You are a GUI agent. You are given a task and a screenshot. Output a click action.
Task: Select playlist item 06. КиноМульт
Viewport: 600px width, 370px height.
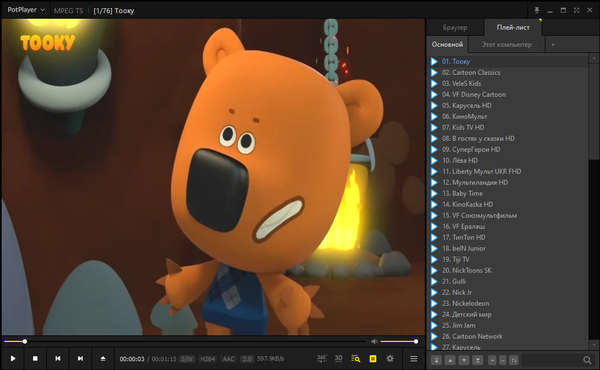[x=508, y=116]
